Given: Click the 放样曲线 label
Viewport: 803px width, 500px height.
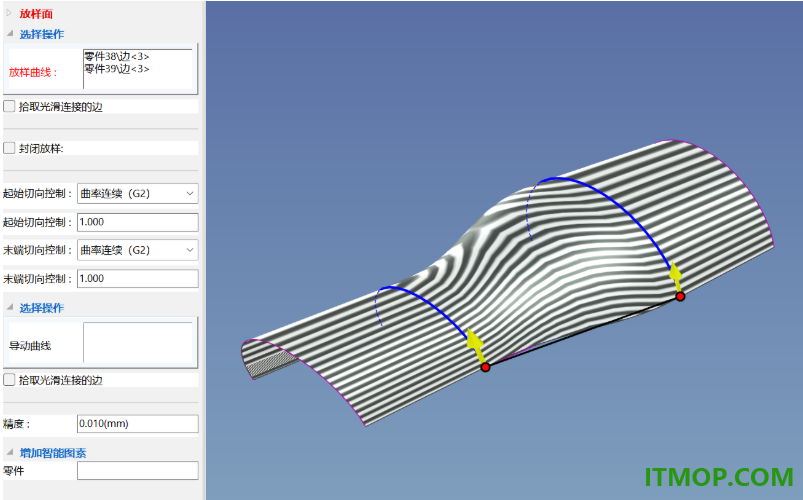Looking at the screenshot, I should [33, 72].
